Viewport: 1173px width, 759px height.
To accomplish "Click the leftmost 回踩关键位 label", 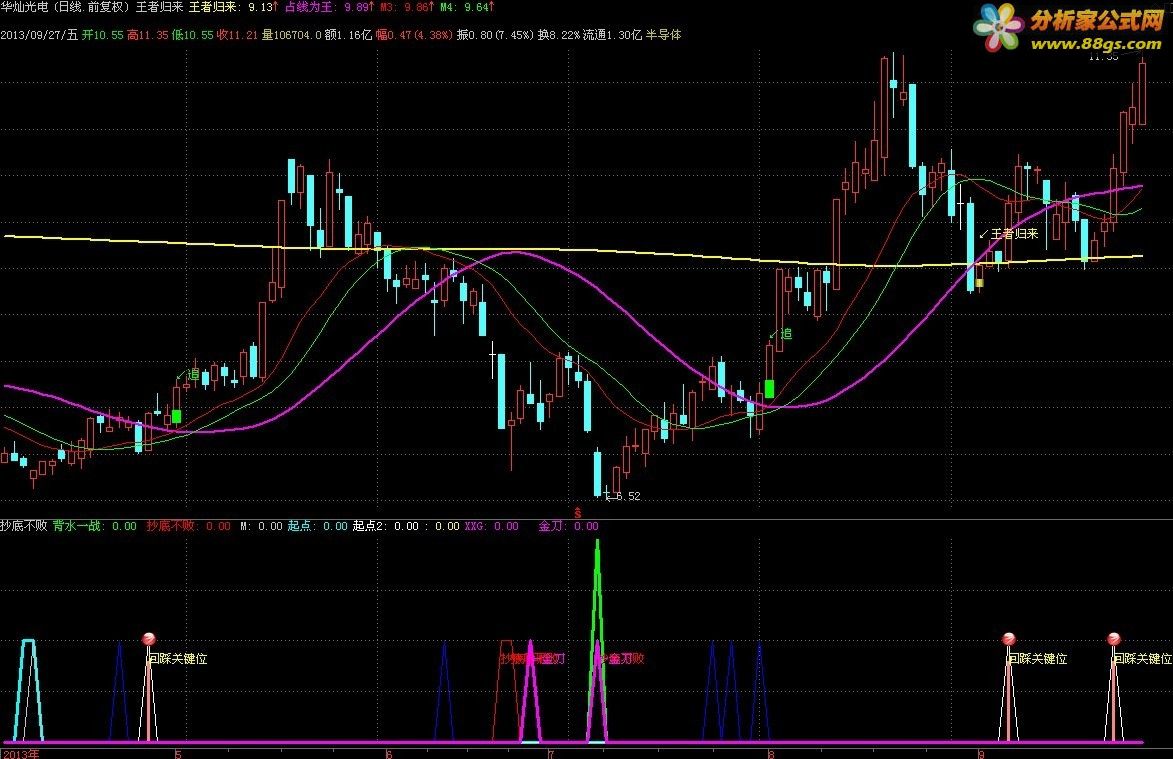I will click(178, 659).
